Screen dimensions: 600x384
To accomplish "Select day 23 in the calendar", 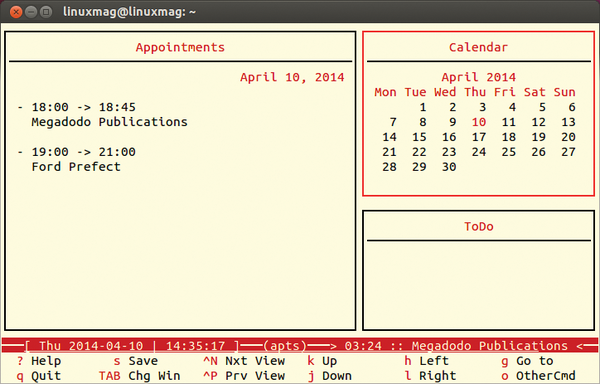I will 449,152.
